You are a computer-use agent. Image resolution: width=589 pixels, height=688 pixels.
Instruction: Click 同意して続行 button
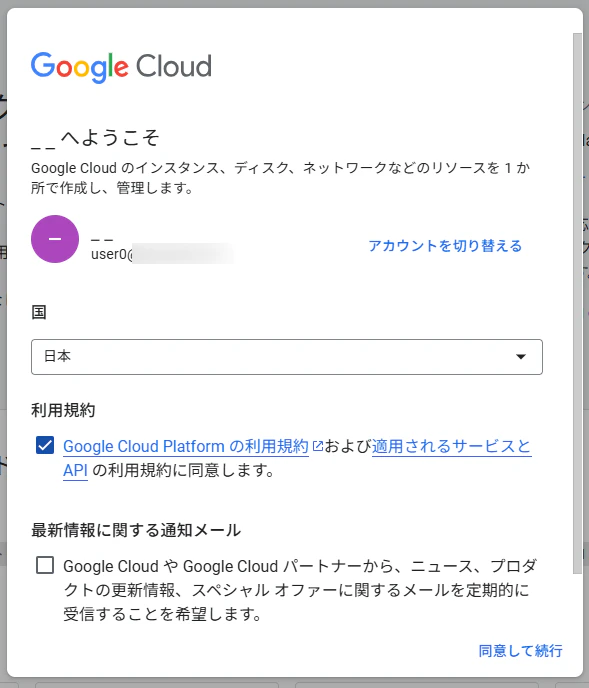520,651
